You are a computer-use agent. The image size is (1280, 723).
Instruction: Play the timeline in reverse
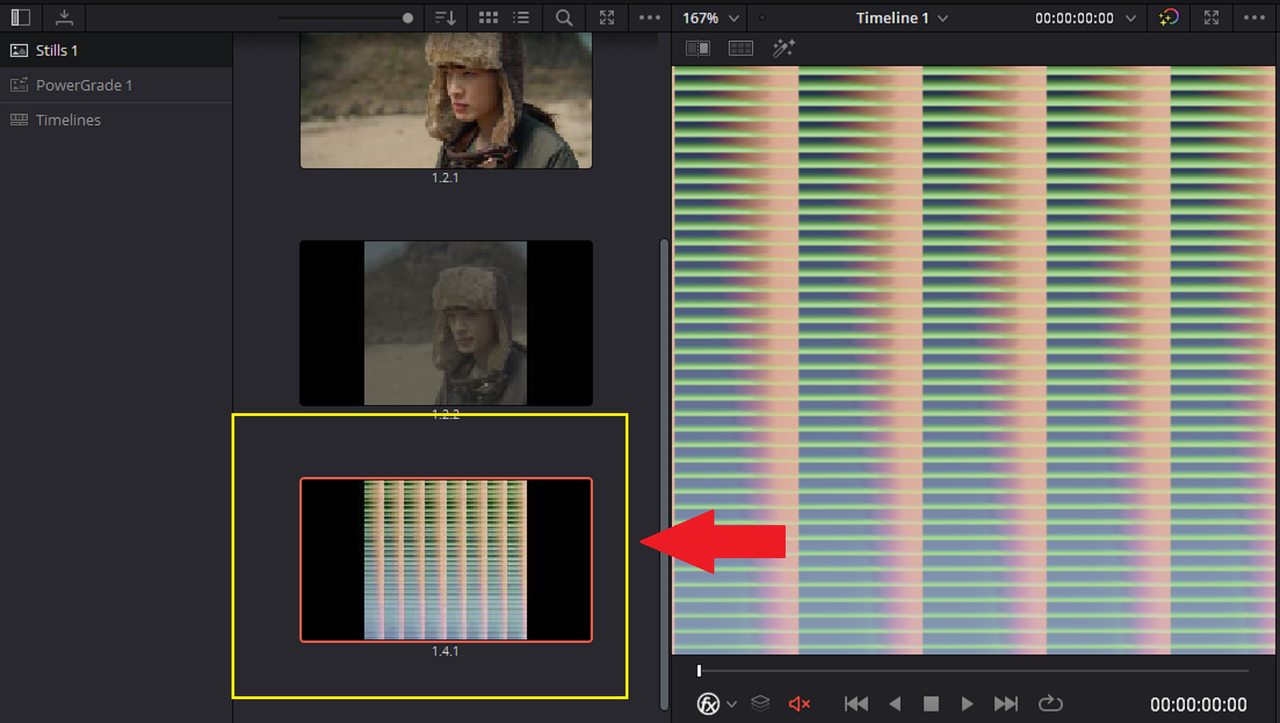coord(895,704)
